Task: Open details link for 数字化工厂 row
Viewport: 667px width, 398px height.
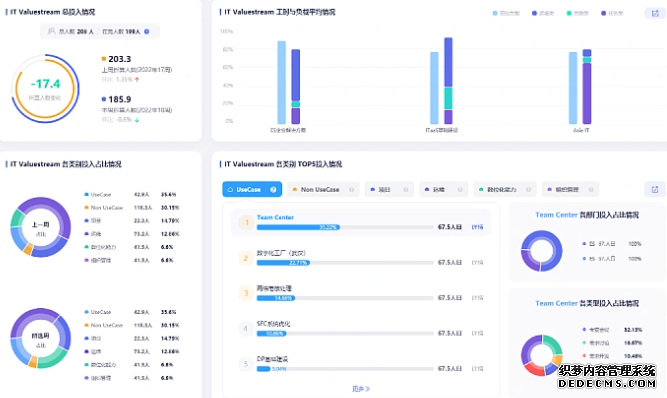Action: click(x=477, y=263)
